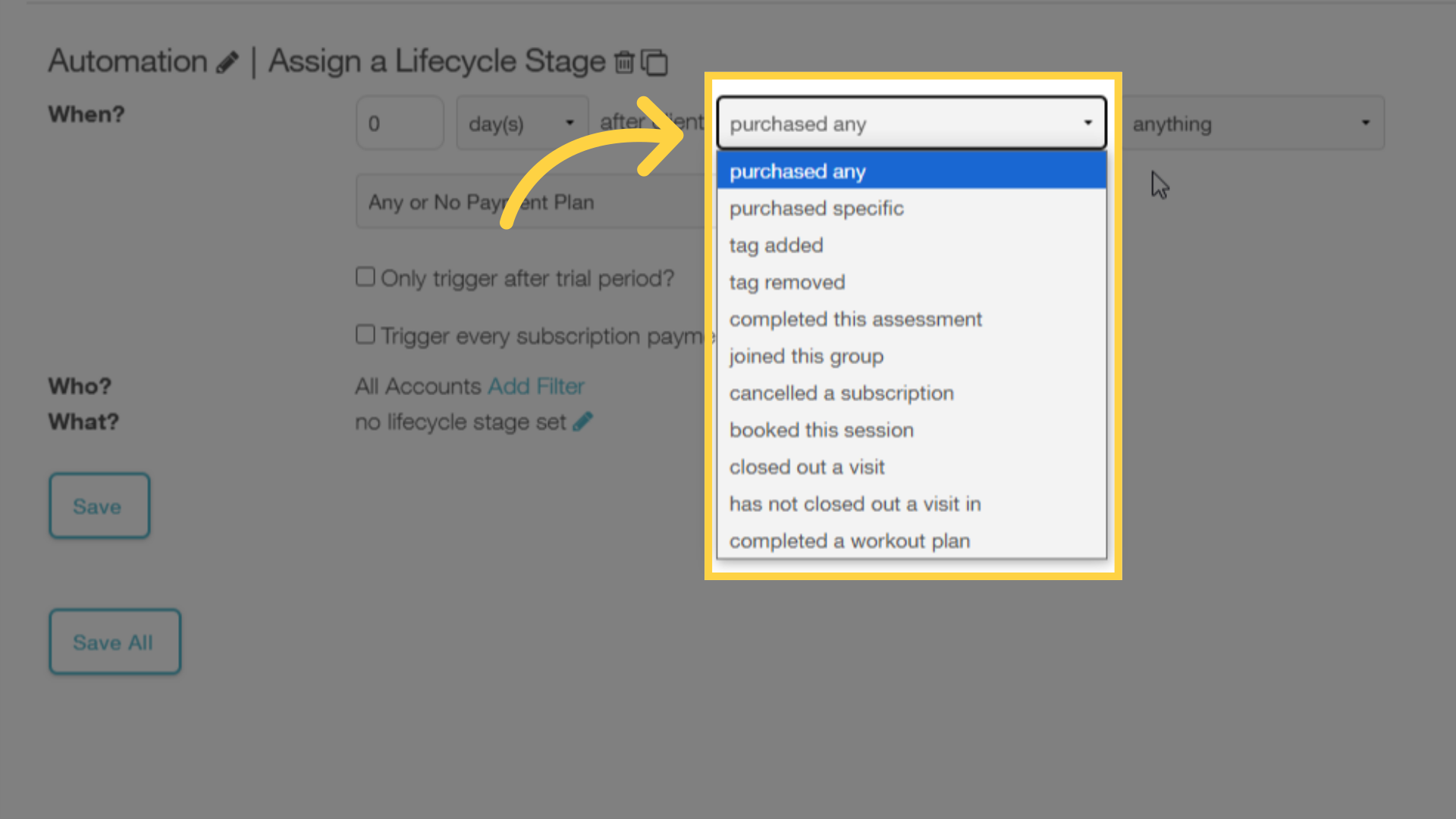The width and height of the screenshot is (1456, 819).
Task: Select 'joined this group' option
Action: click(806, 356)
